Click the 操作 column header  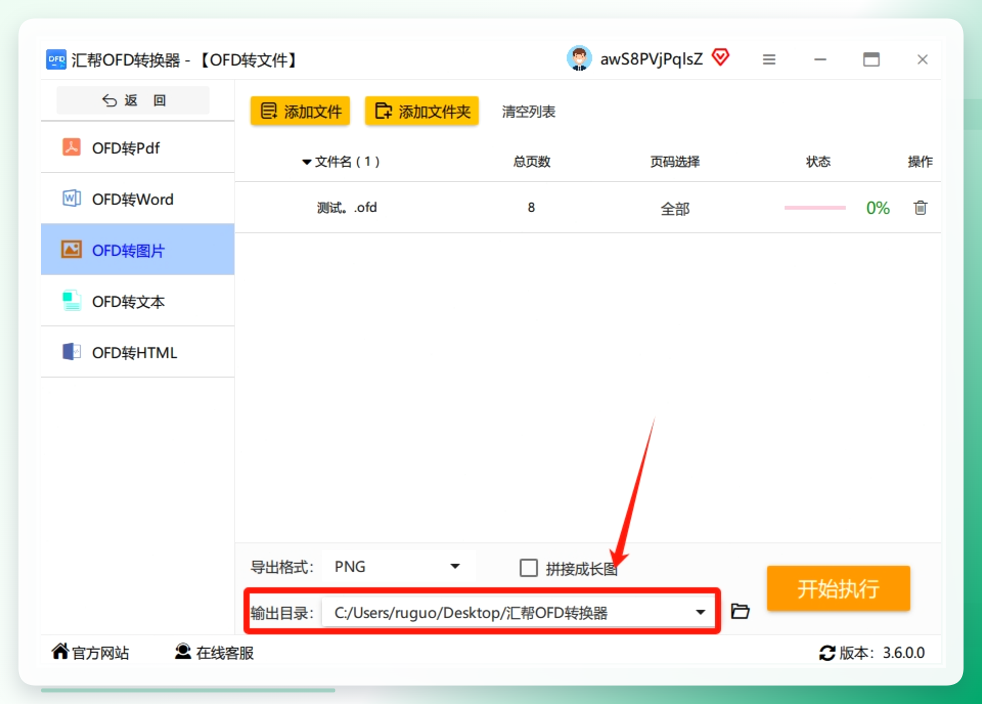coord(920,162)
